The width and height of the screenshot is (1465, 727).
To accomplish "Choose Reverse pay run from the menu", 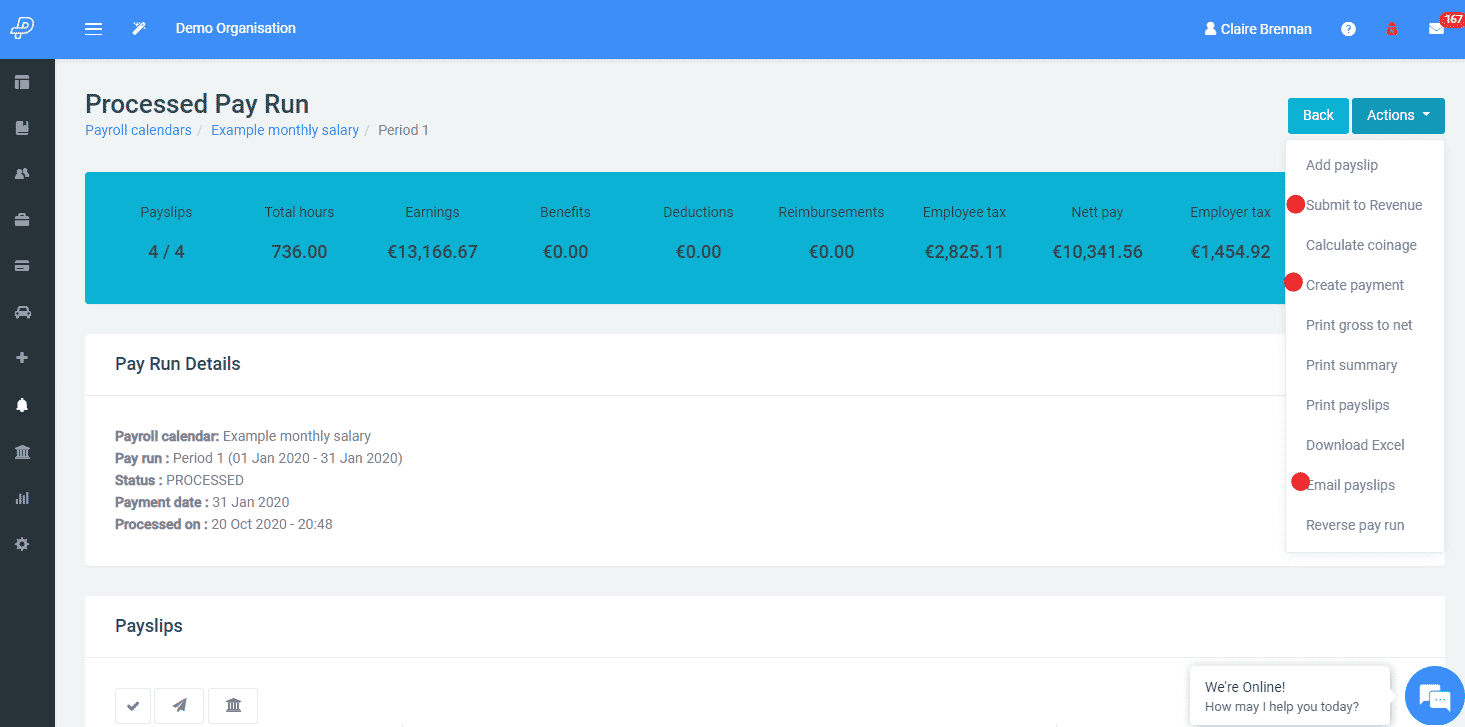I will 1356,524.
